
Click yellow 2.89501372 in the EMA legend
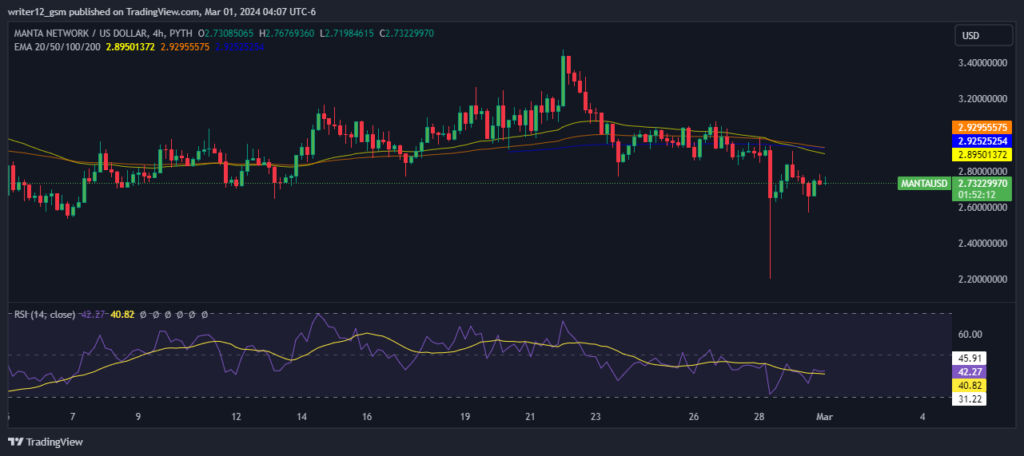pos(129,47)
